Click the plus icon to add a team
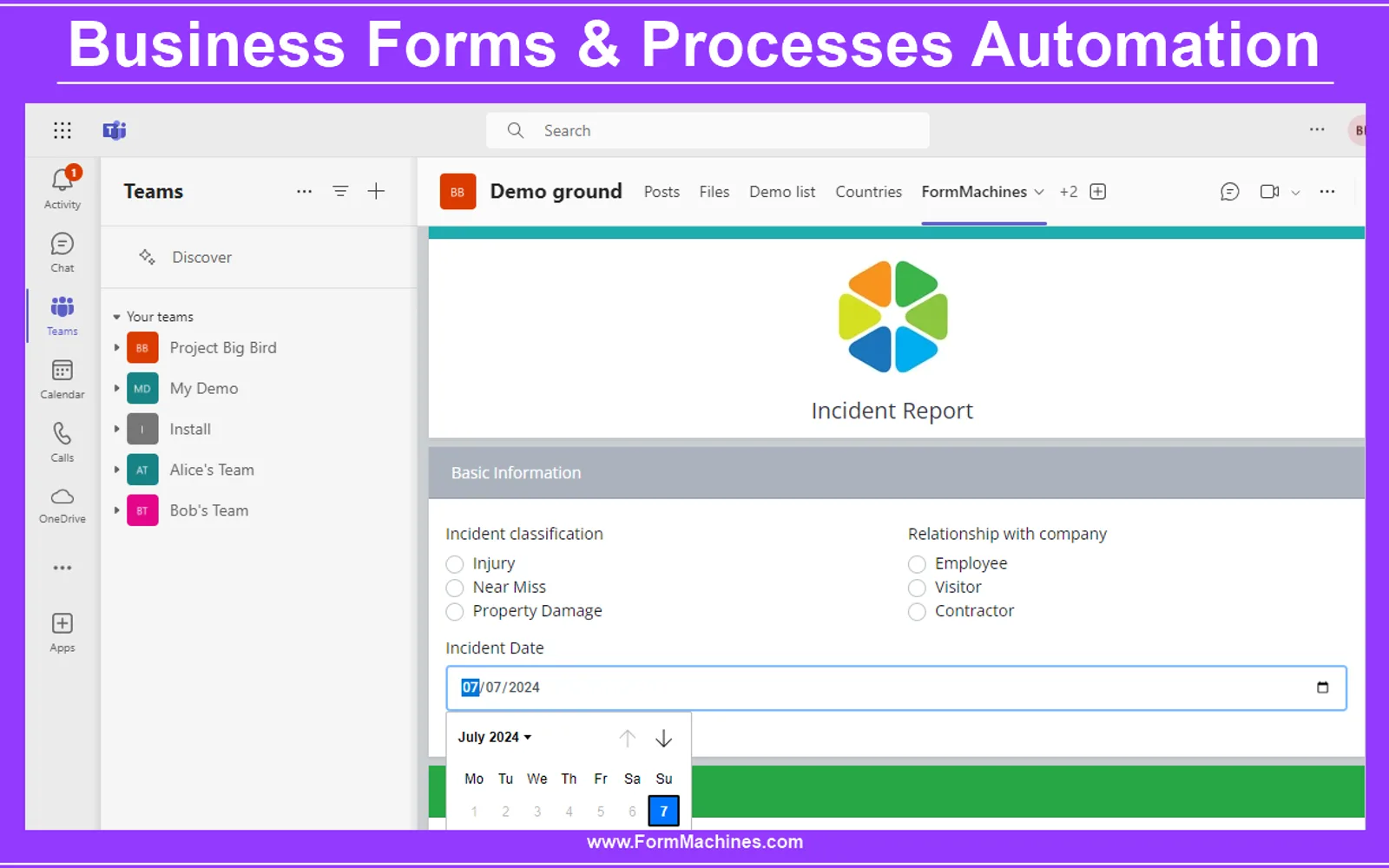 (x=376, y=191)
